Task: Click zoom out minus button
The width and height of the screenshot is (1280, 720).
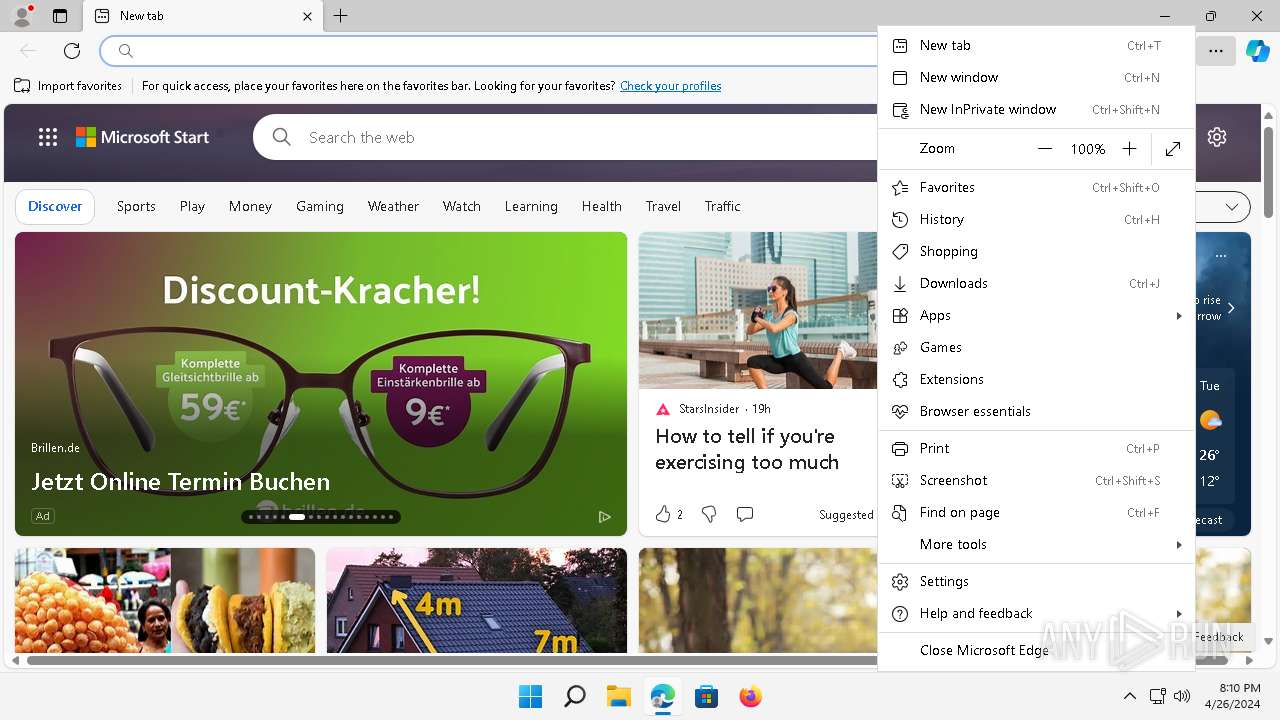Action: pos(1045,149)
